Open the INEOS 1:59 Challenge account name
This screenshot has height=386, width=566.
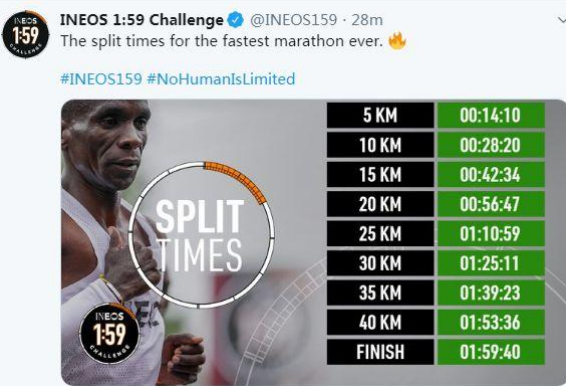(x=142, y=20)
